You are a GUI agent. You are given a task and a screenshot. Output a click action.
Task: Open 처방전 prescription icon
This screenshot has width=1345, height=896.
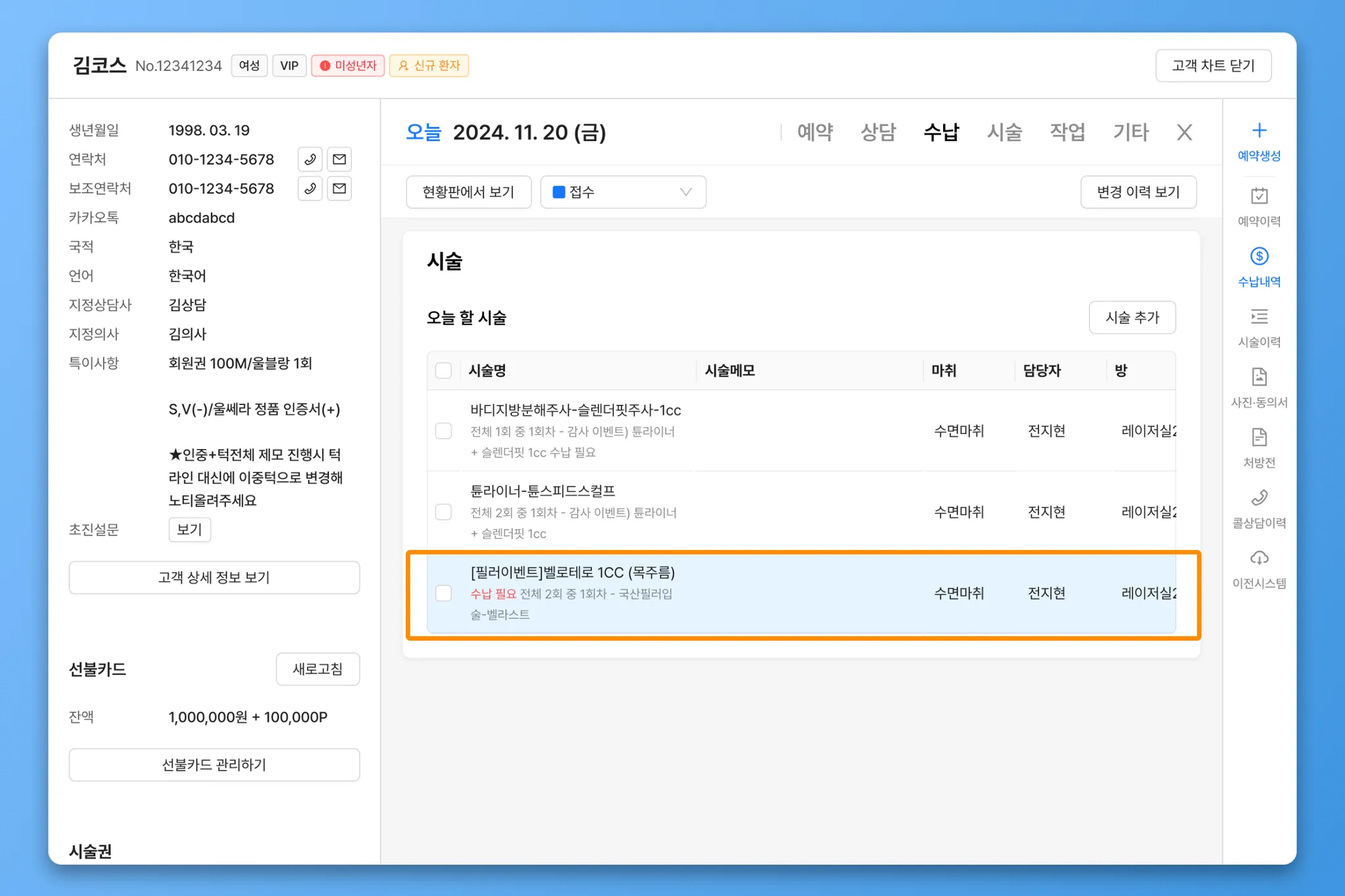tap(1259, 437)
